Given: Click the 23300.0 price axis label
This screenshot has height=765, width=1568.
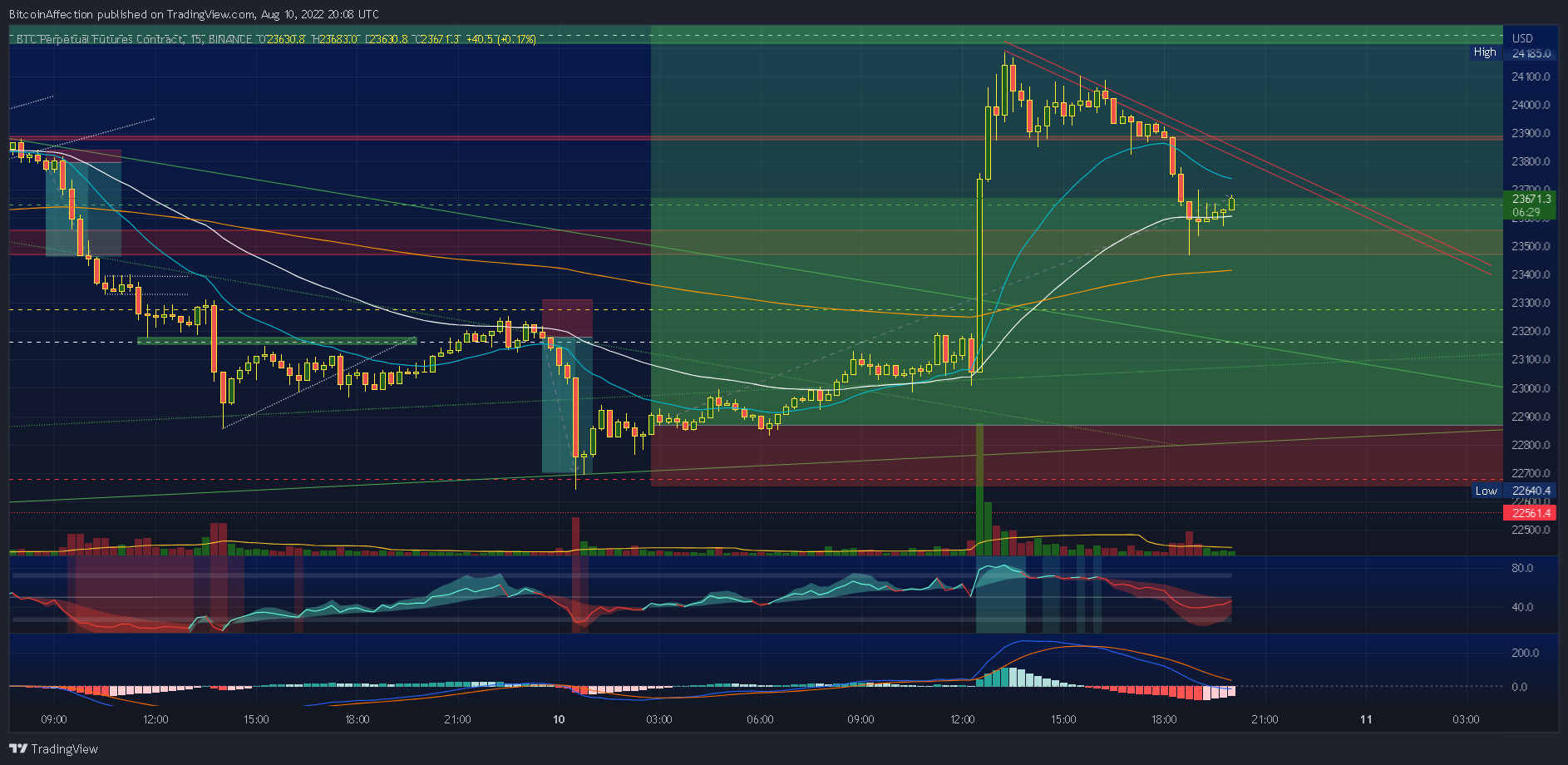Looking at the screenshot, I should (1531, 303).
